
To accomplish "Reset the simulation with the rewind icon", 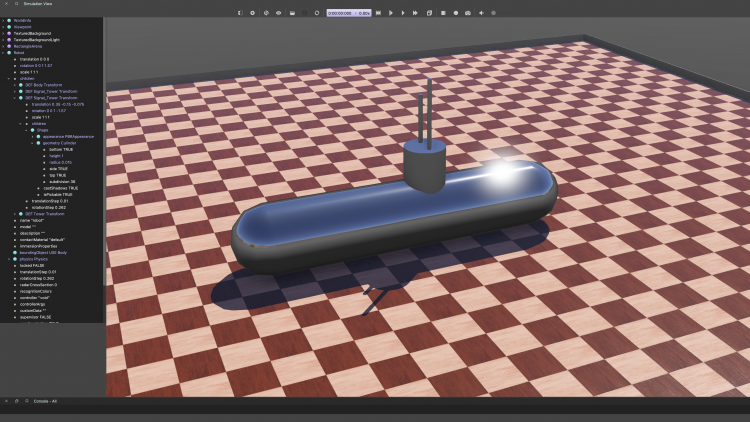I will (x=378, y=13).
